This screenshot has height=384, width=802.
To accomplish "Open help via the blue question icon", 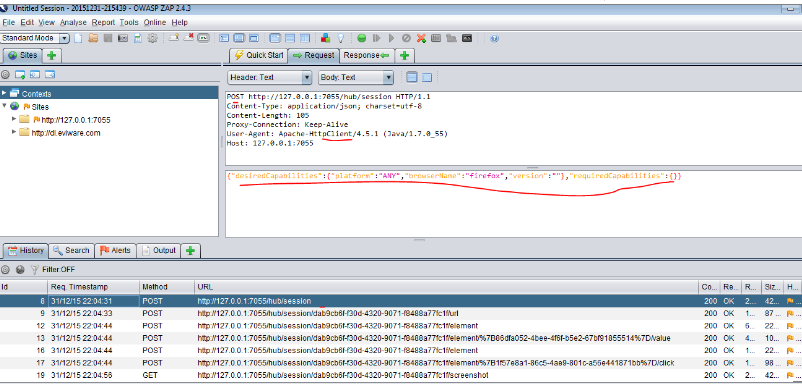I will tap(494, 38).
